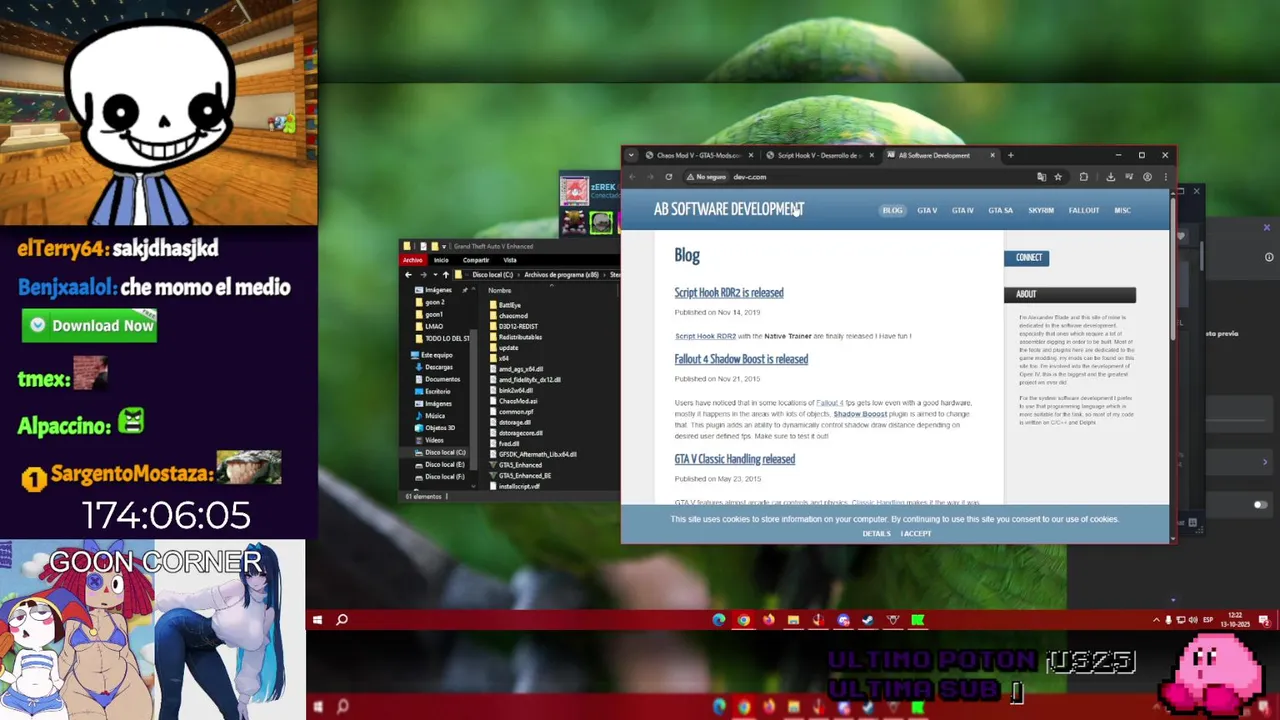Screen dimensions: 1280x720
Task: Close the Chaos Mod V tab
Action: [x=751, y=155]
